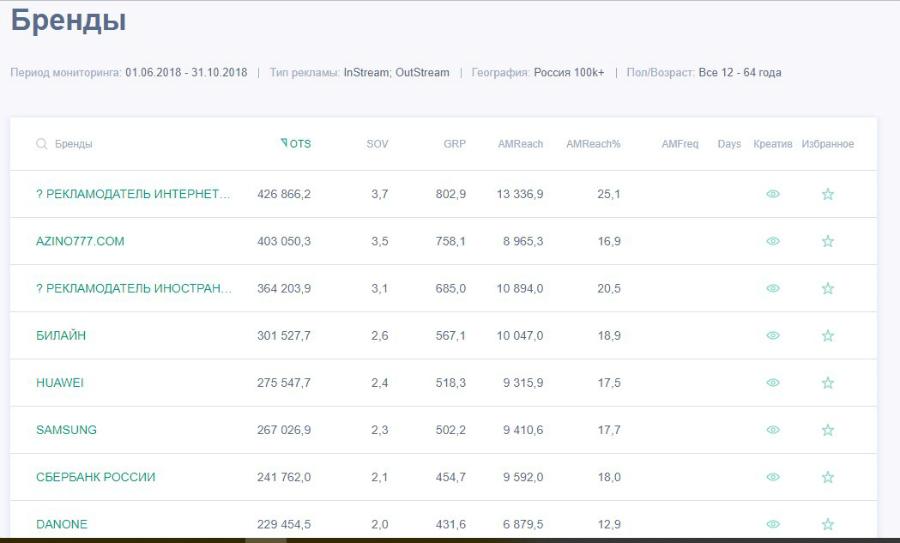Click the search magnifier icon beside Бренды

point(42,144)
